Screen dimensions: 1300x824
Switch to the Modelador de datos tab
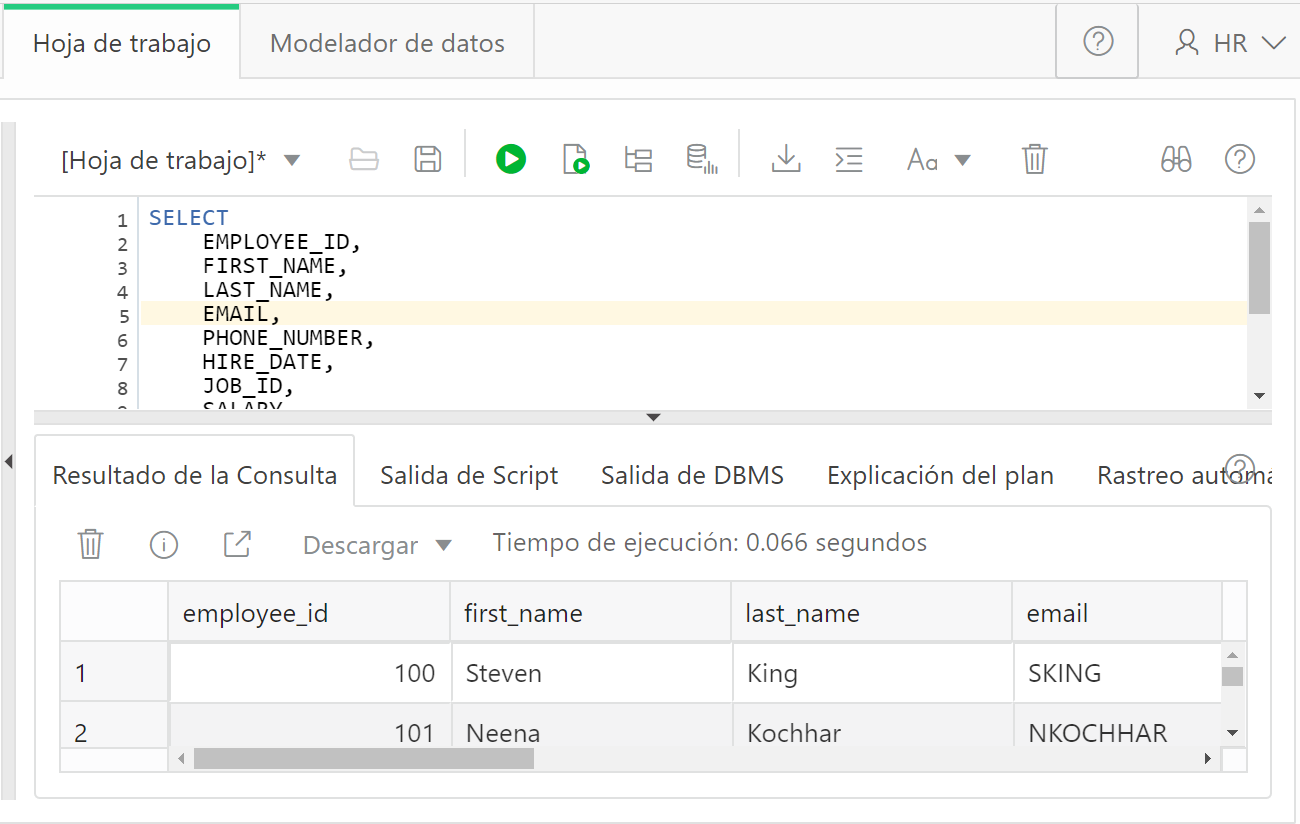(x=386, y=43)
